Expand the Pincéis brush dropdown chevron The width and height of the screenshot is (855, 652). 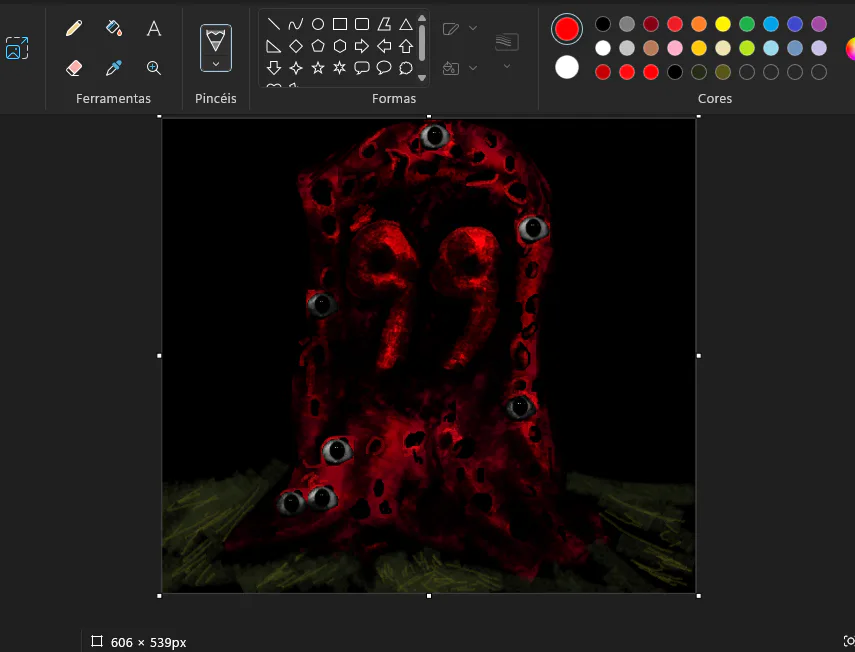pos(216,64)
